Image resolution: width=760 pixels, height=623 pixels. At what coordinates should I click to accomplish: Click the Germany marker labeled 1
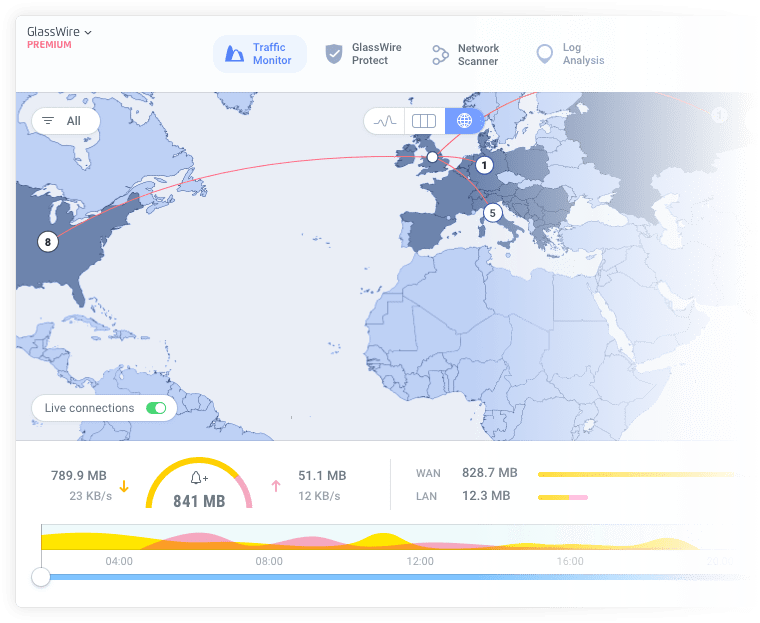pyautogui.click(x=484, y=165)
